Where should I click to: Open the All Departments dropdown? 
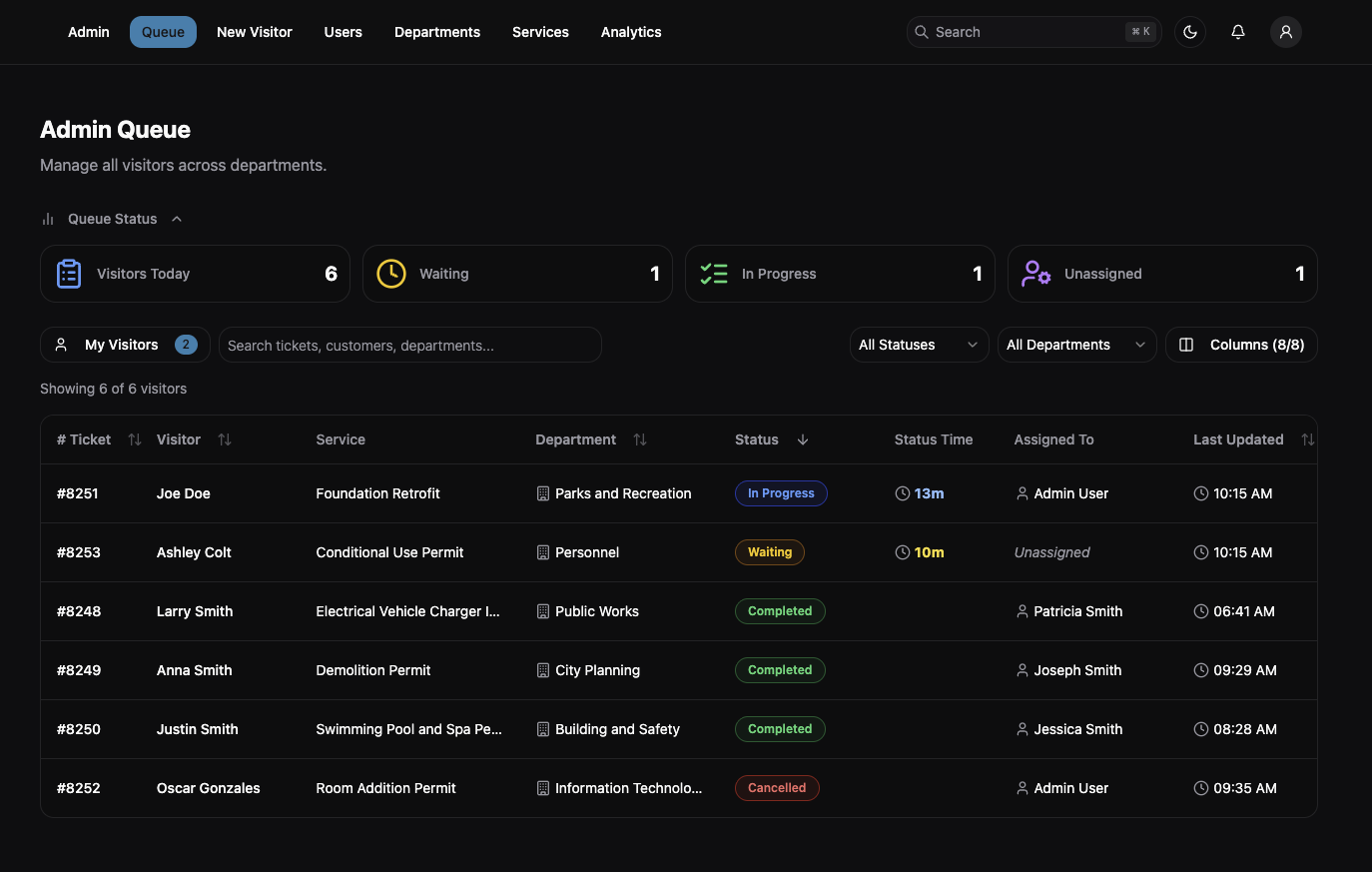pos(1076,344)
